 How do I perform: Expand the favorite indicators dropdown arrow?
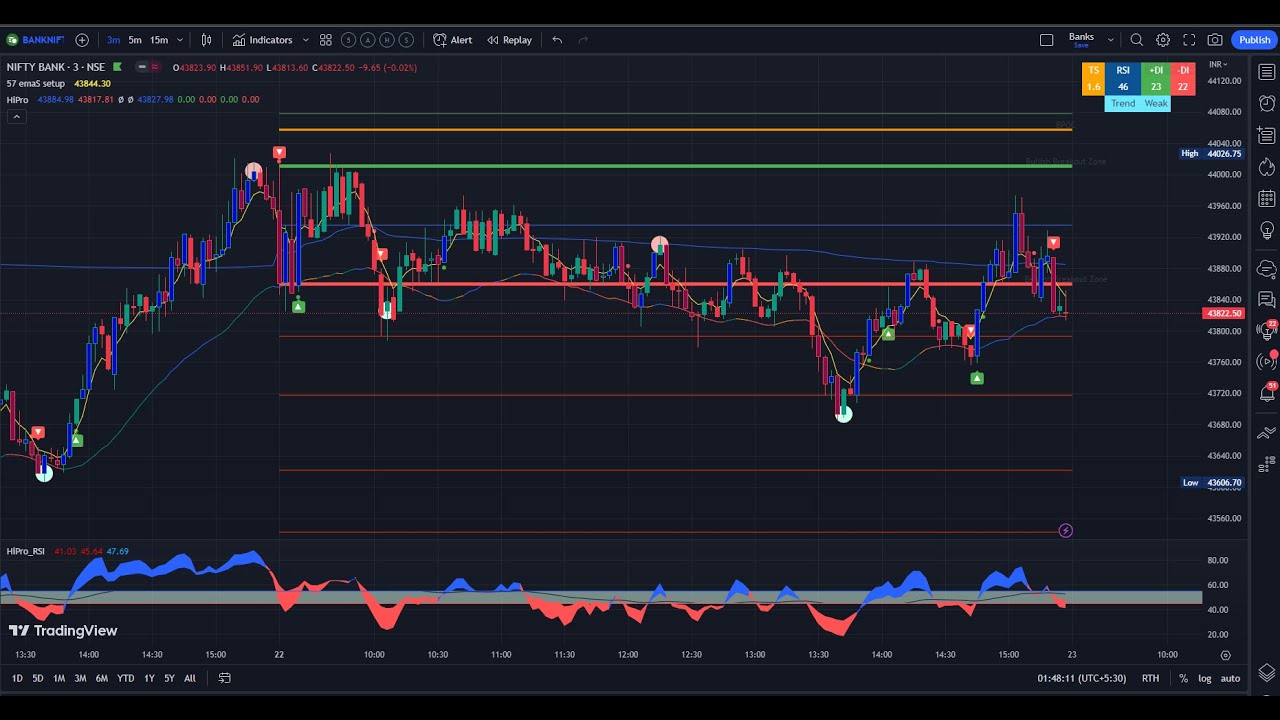point(305,40)
